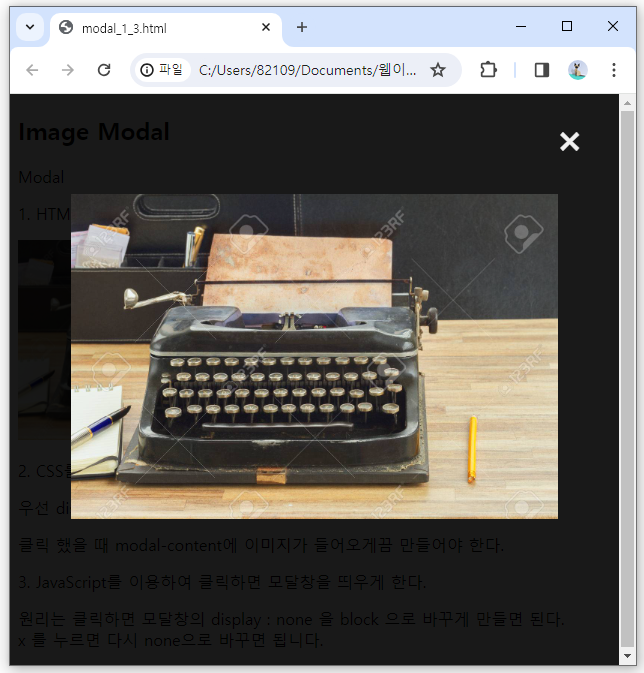This screenshot has height=673, width=644.
Task: View site info via 파일 chip
Action: tap(162, 70)
